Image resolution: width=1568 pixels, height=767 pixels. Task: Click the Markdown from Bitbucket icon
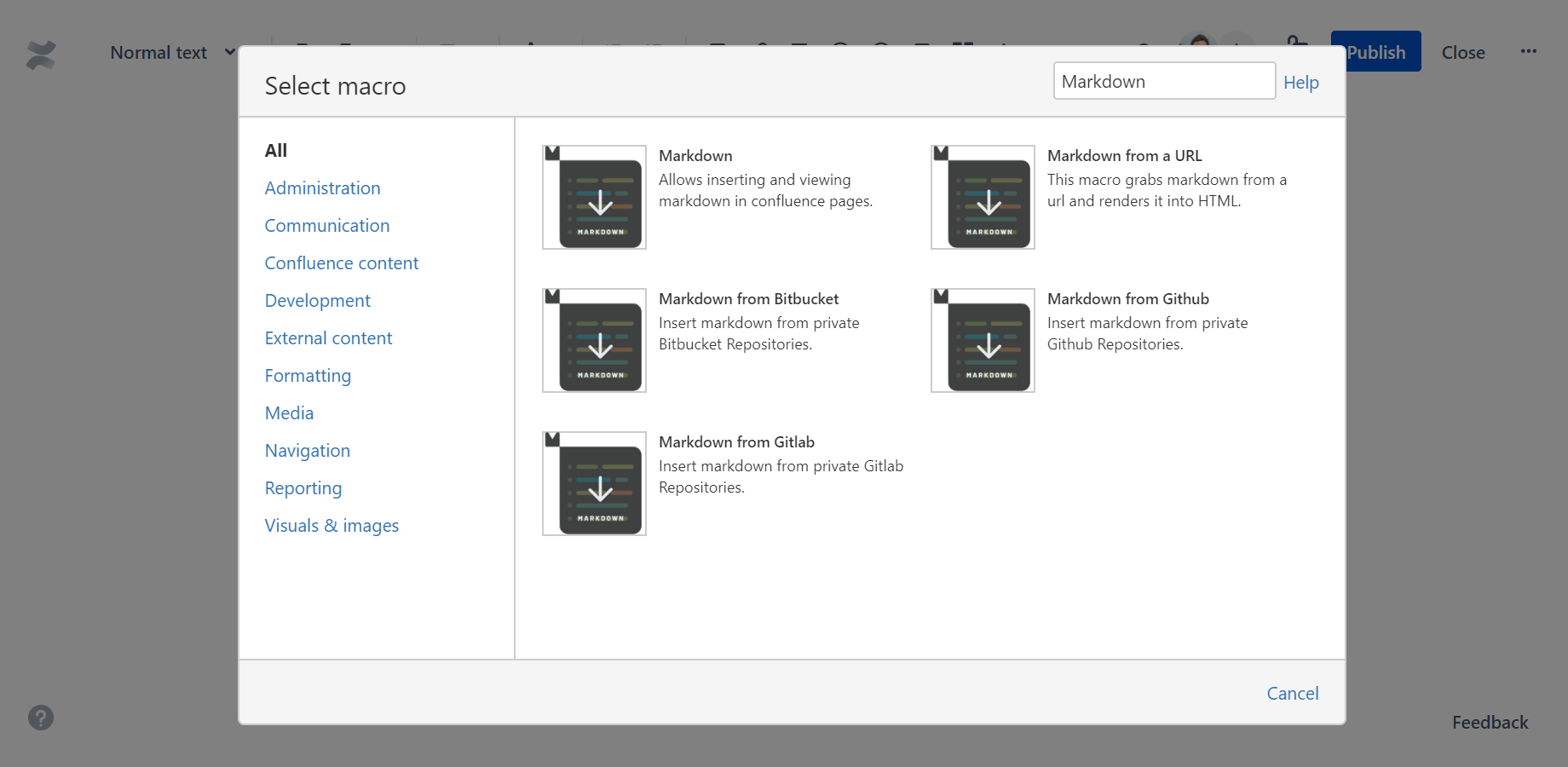click(x=594, y=340)
